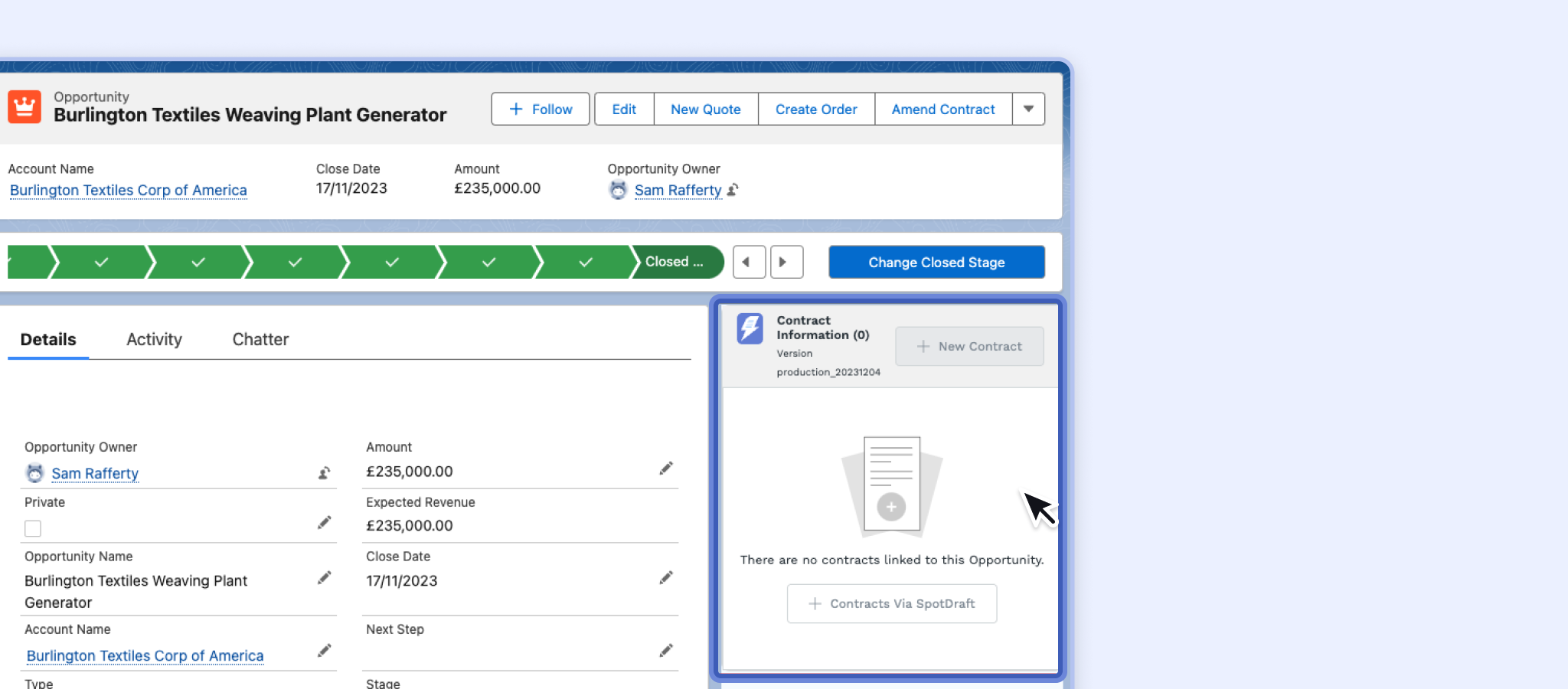The height and width of the screenshot is (689, 1568).
Task: Click Change Closed Stage button
Action: click(x=936, y=262)
